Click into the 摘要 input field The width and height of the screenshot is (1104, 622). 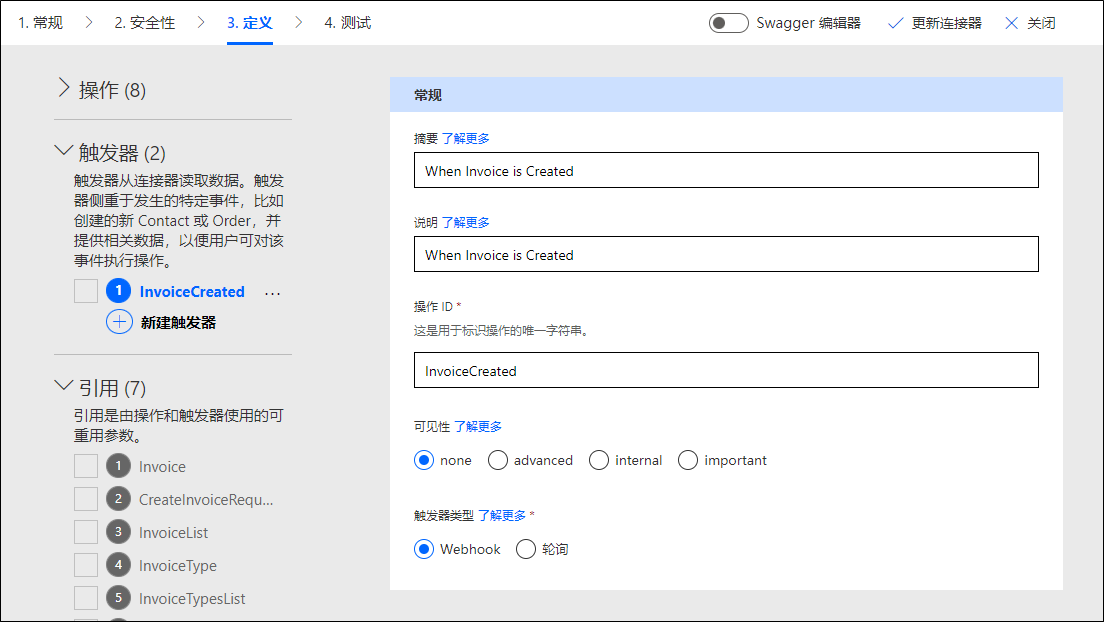(726, 170)
